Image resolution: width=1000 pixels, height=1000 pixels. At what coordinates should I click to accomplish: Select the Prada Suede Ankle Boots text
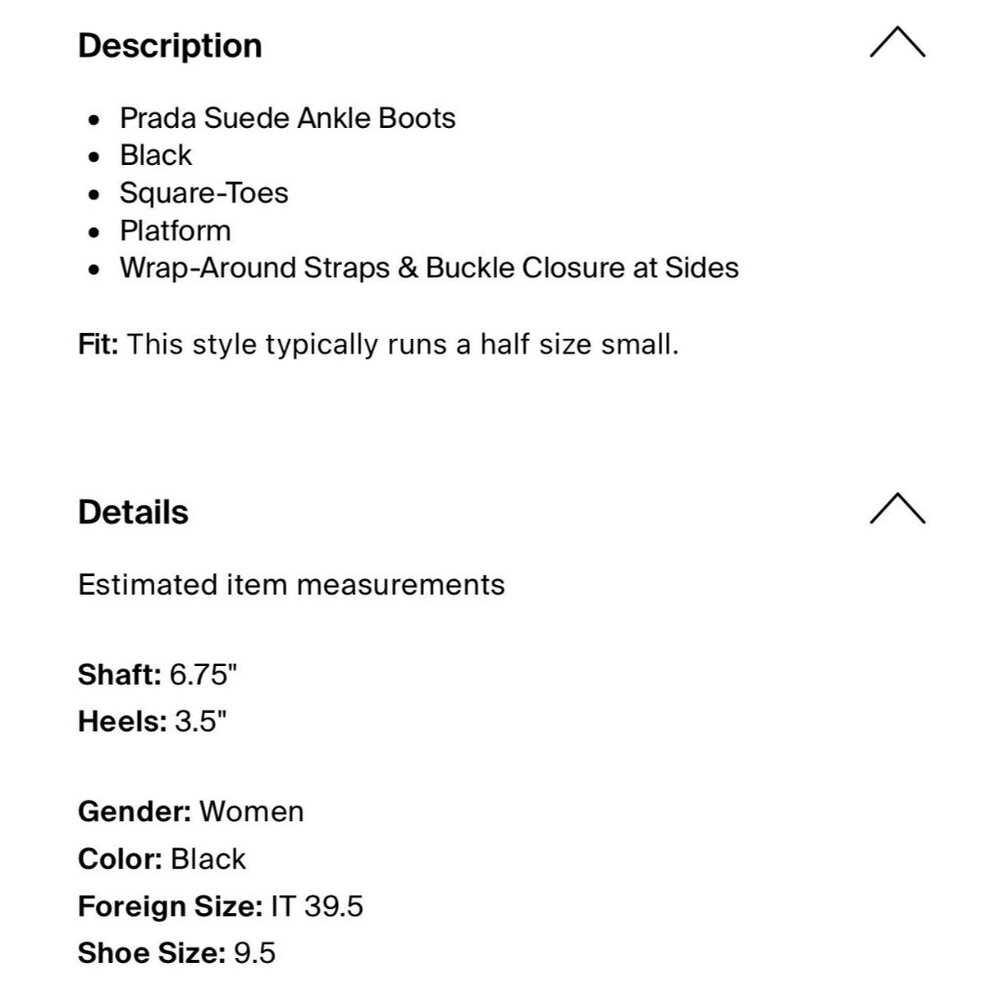click(287, 118)
